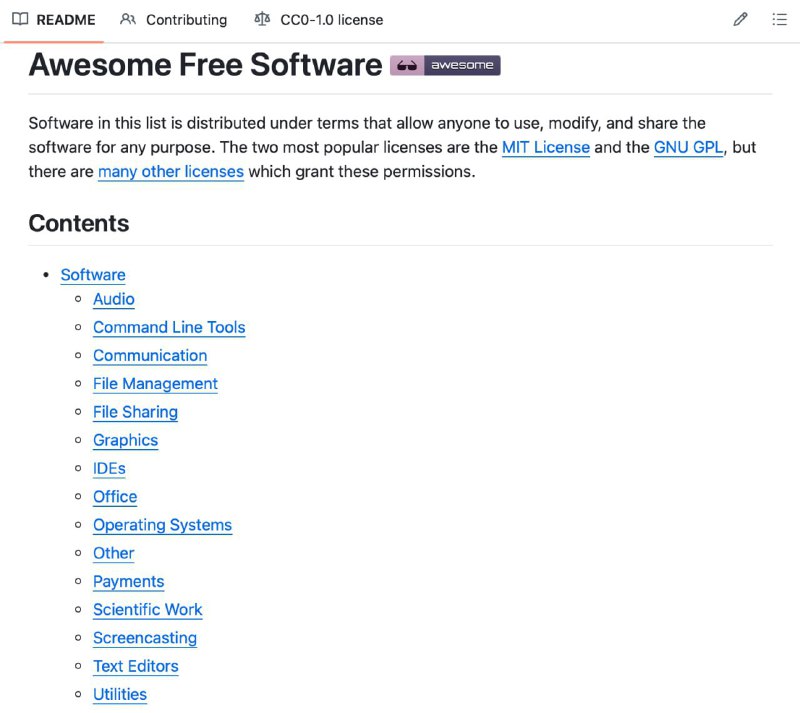Open the Scientific Work section
Image resolution: width=800 pixels, height=713 pixels.
click(x=147, y=610)
